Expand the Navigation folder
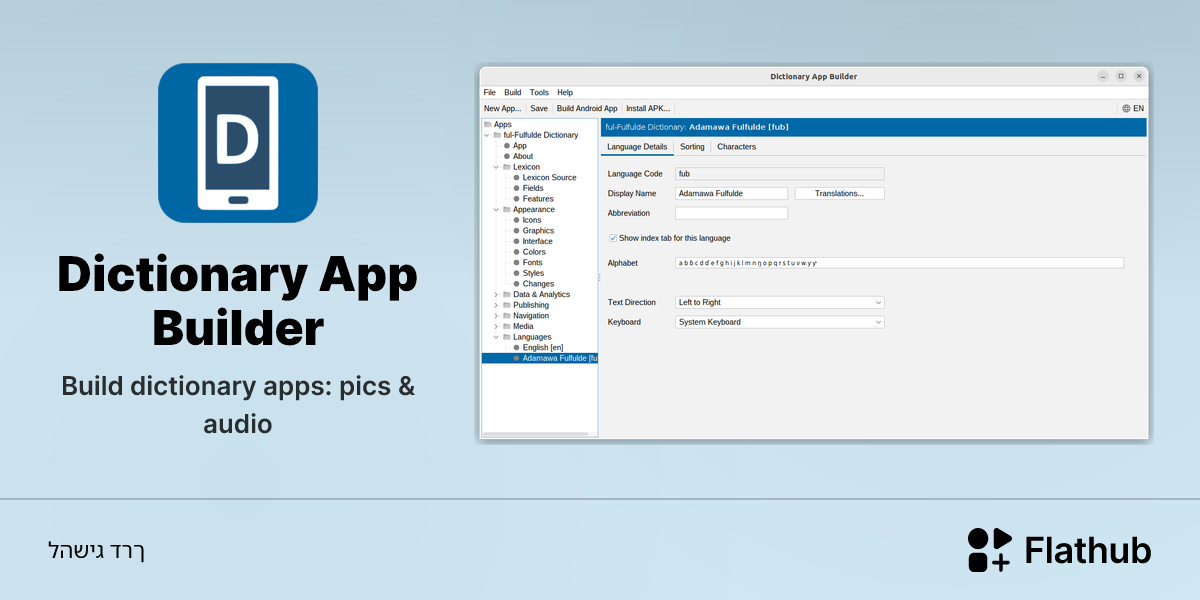Viewport: 1200px width, 600px height. (496, 315)
